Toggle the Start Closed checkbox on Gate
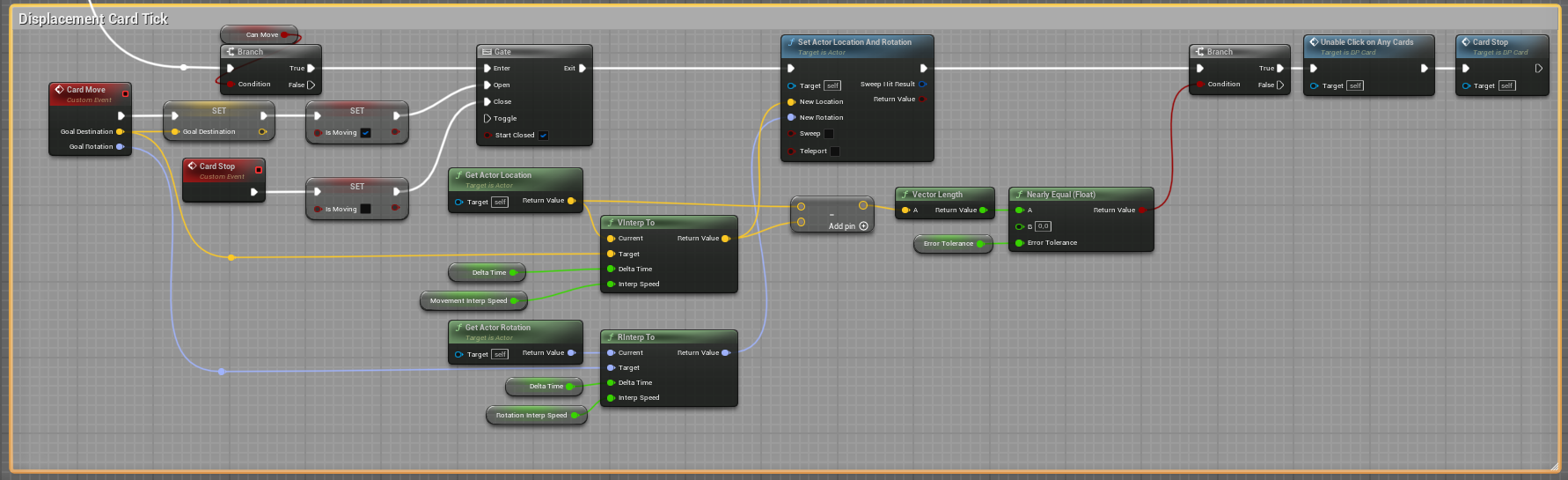This screenshot has width=1568, height=480. tap(543, 136)
